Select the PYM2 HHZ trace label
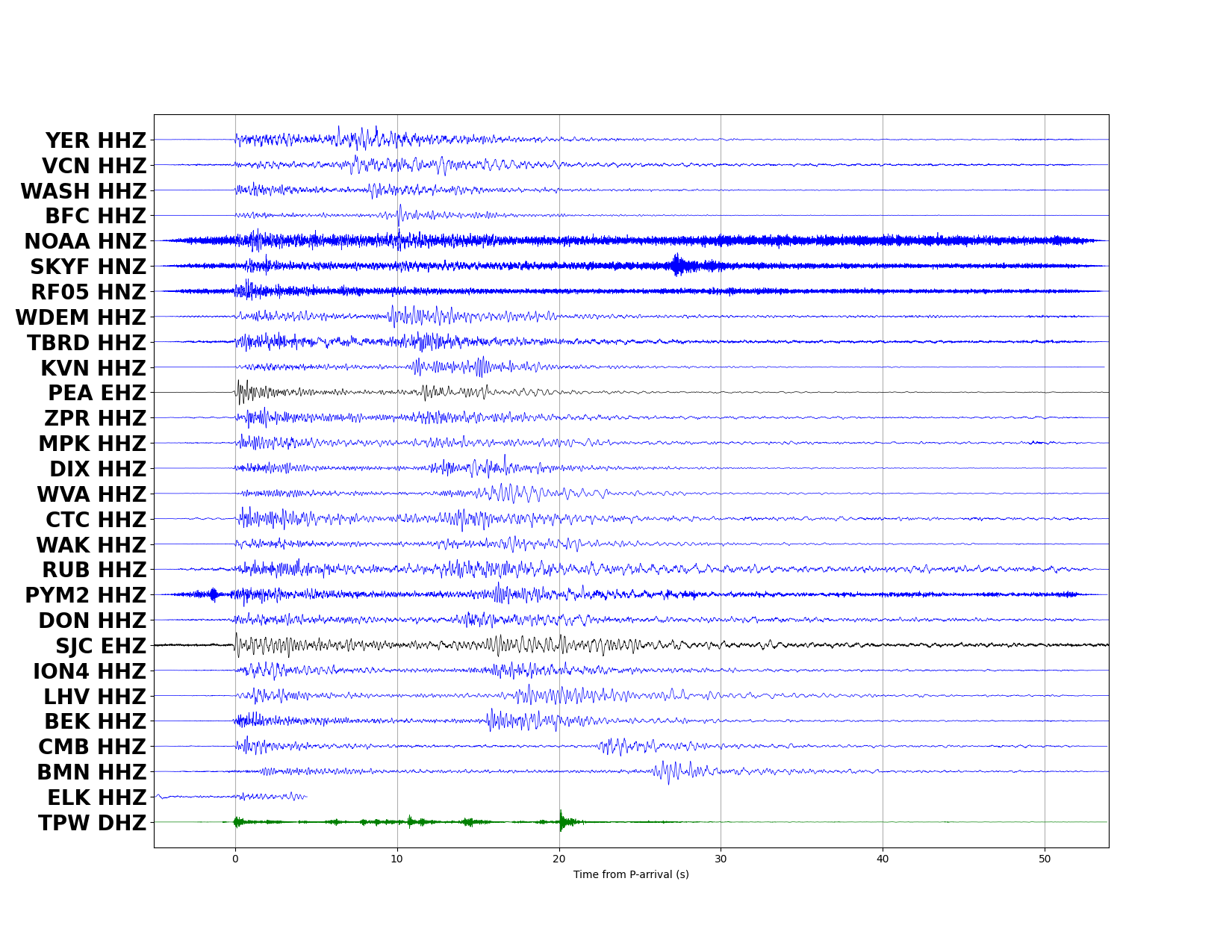1232x952 pixels. click(86, 595)
